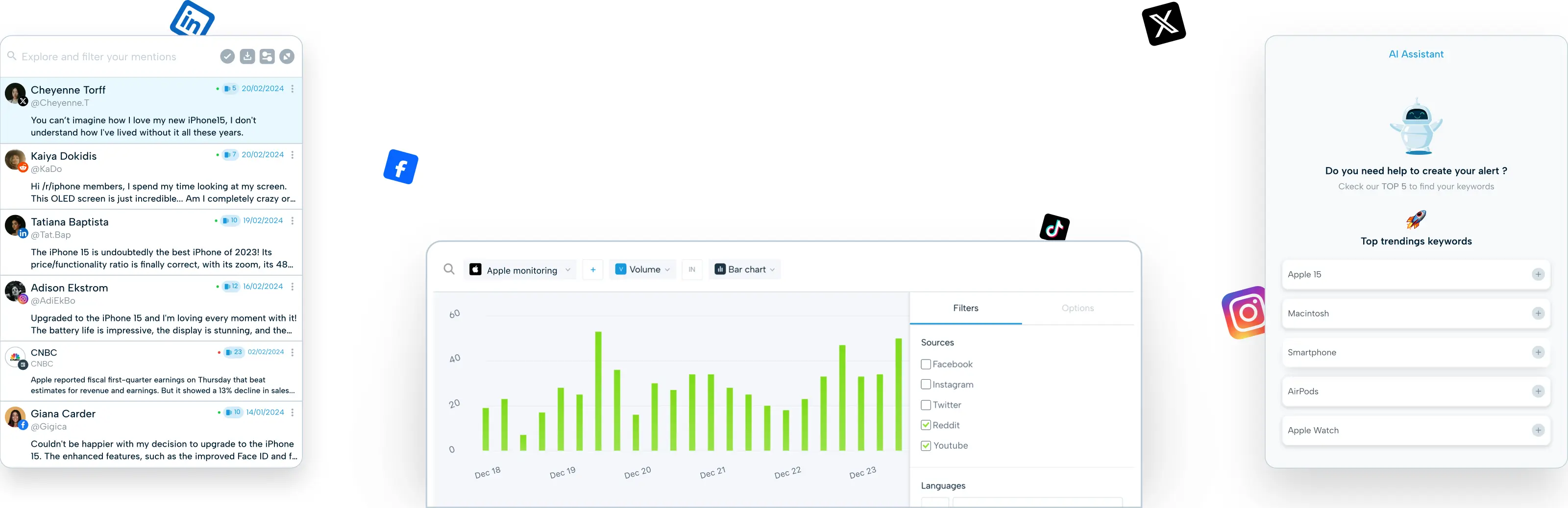Viewport: 1568px width, 508px height.
Task: Click the count badge 12 on Adison Ekstrom
Action: pos(231,287)
